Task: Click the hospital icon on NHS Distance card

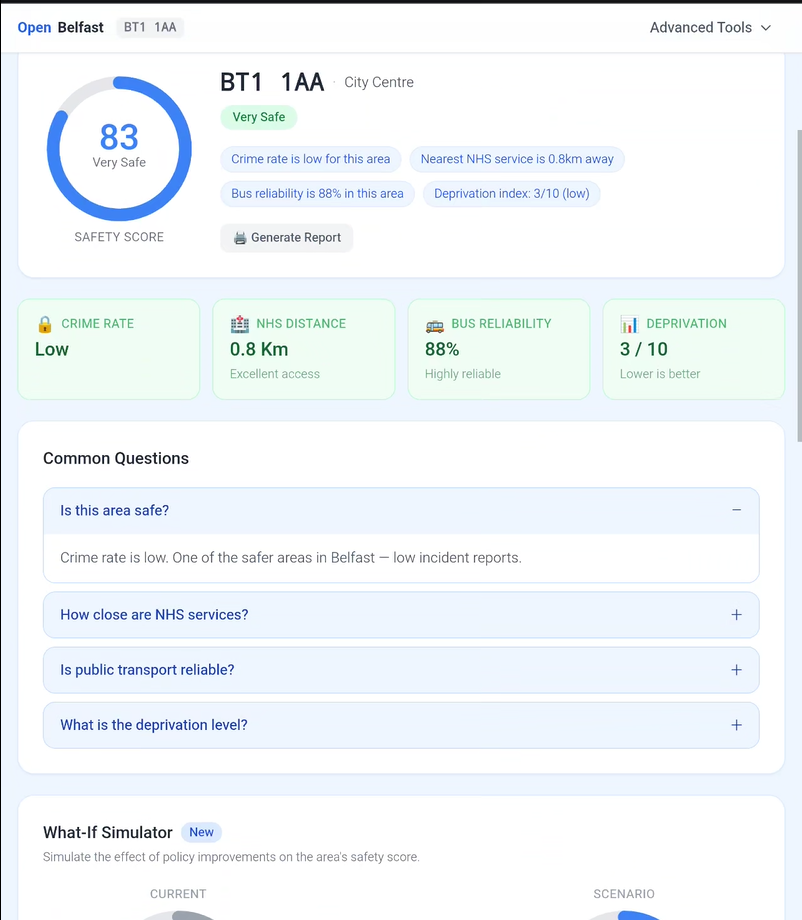Action: point(239,324)
